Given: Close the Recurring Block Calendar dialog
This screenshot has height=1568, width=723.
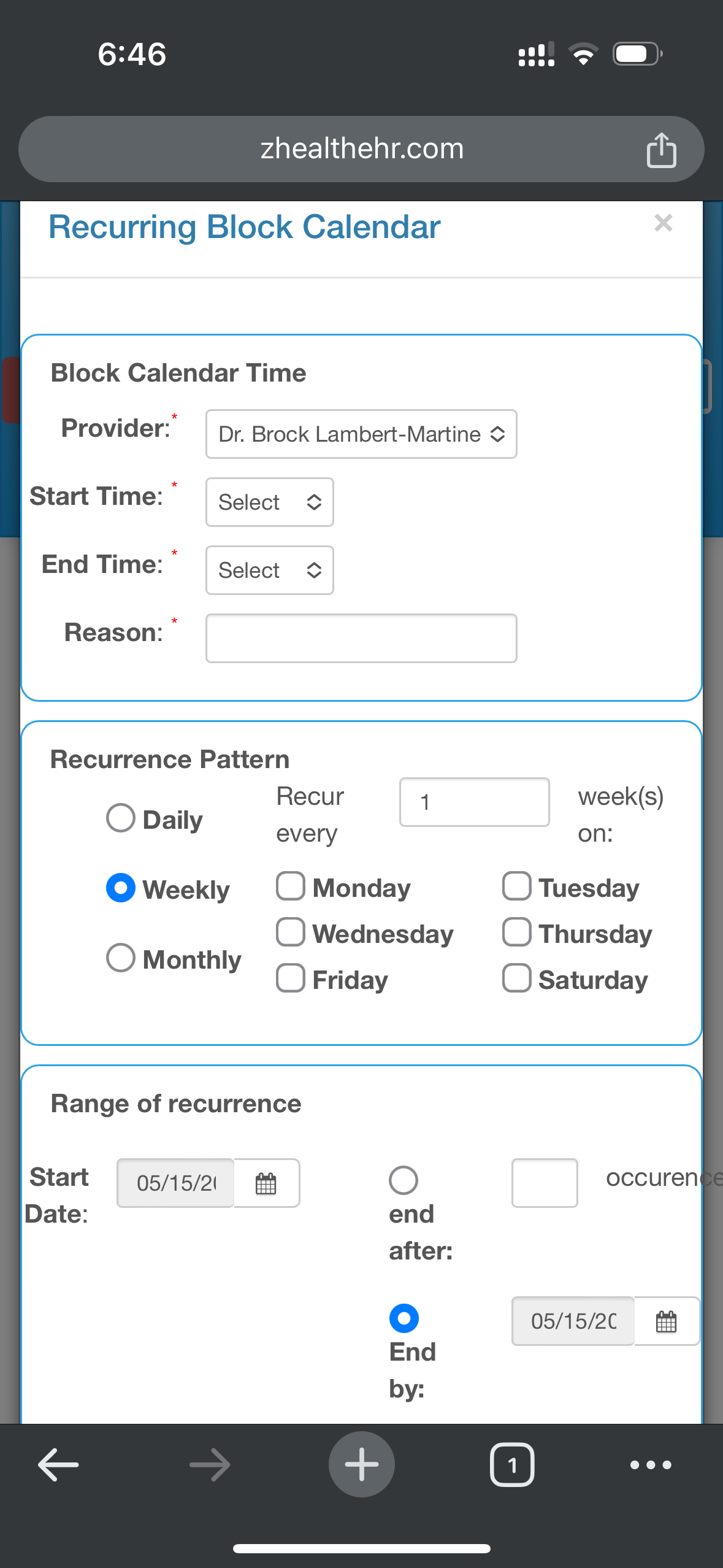Looking at the screenshot, I should point(664,223).
